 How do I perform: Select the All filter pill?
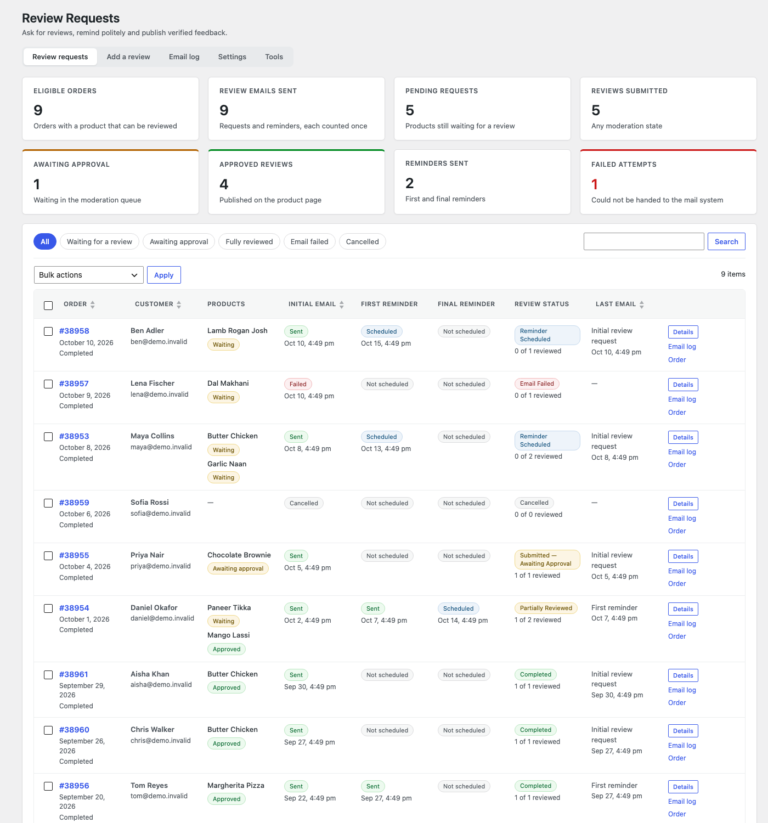(x=45, y=241)
